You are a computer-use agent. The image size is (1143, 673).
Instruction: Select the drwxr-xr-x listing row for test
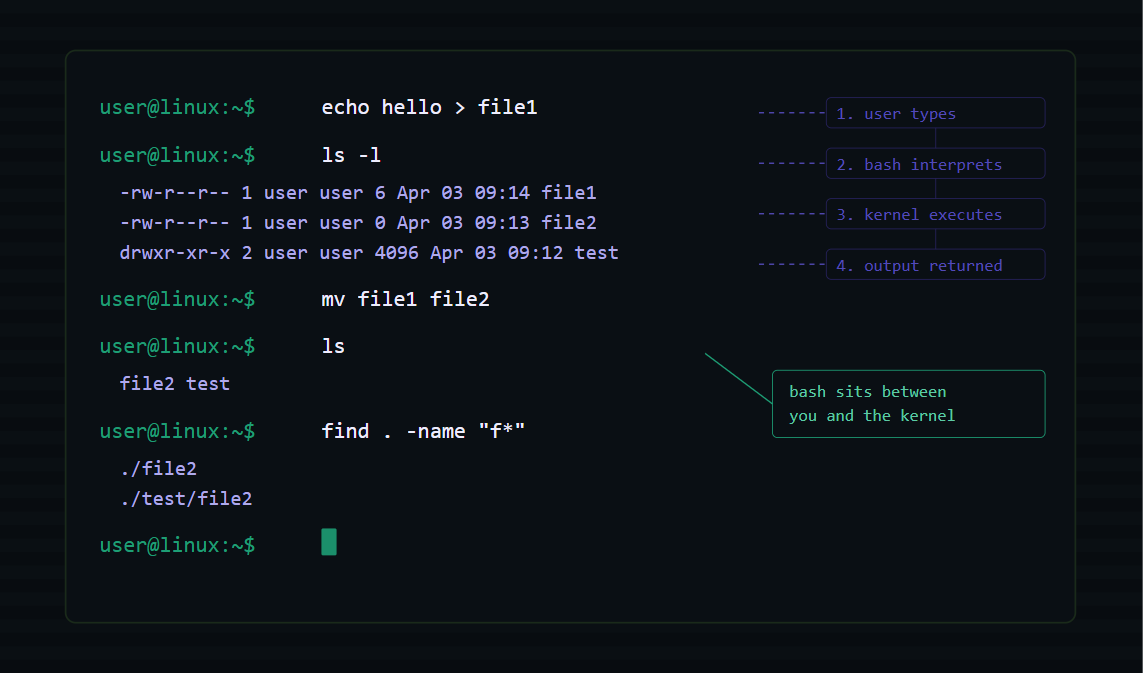point(369,252)
